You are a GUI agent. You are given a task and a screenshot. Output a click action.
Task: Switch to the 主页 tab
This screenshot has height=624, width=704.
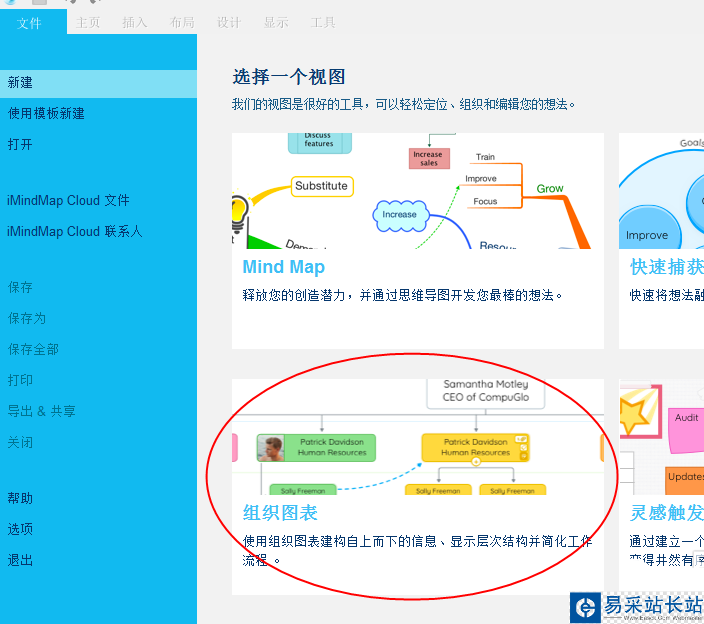point(88,22)
